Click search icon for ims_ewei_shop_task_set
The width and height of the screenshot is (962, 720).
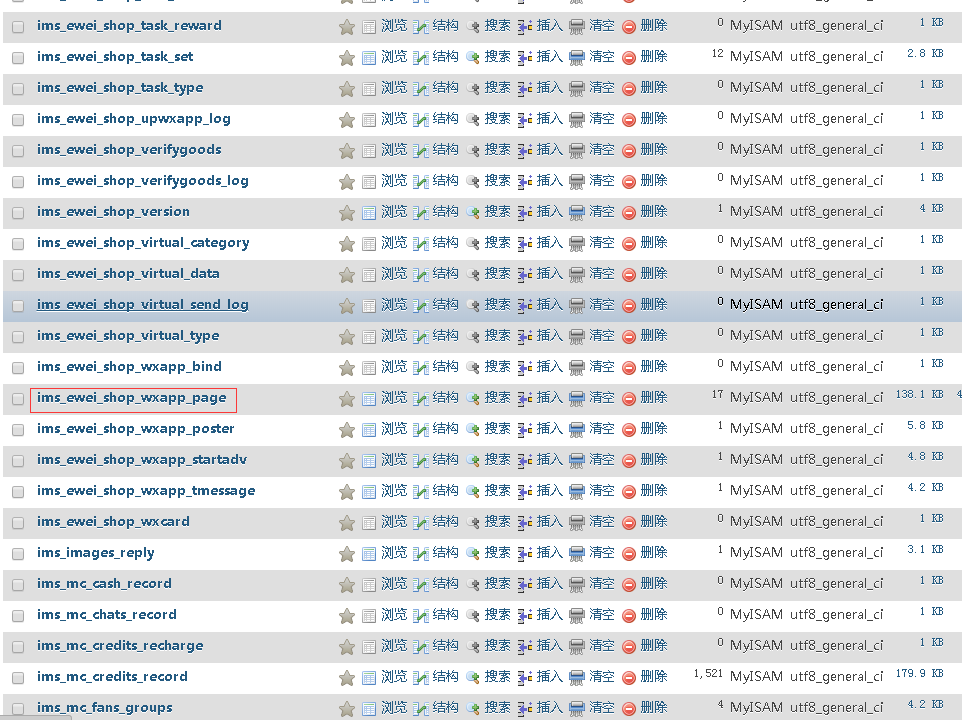[x=473, y=58]
